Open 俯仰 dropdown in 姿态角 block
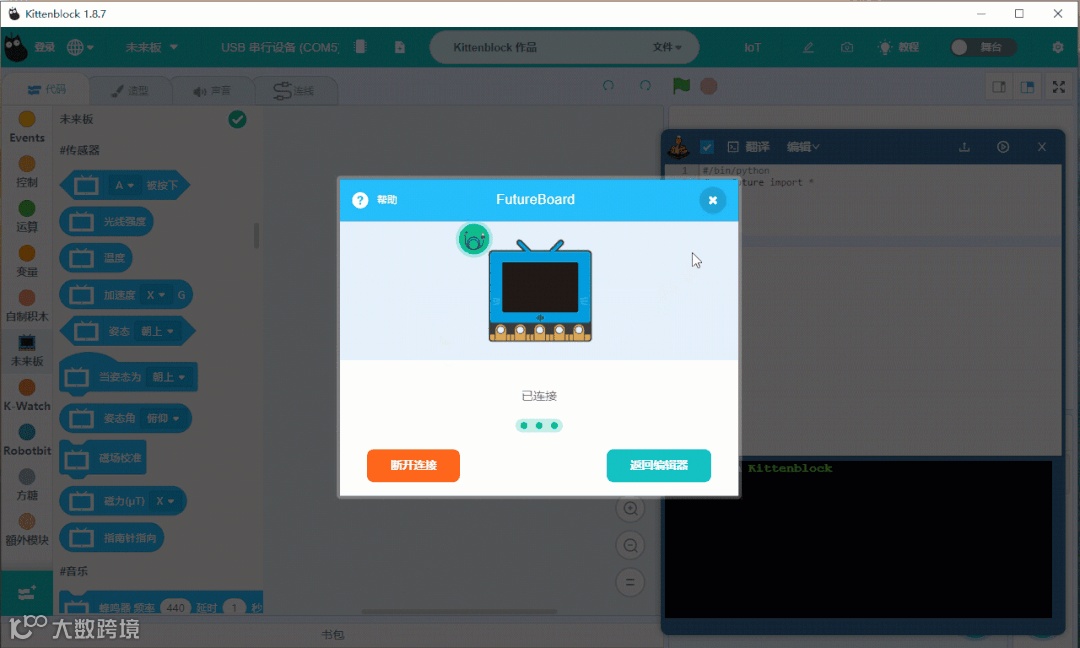 (163, 418)
